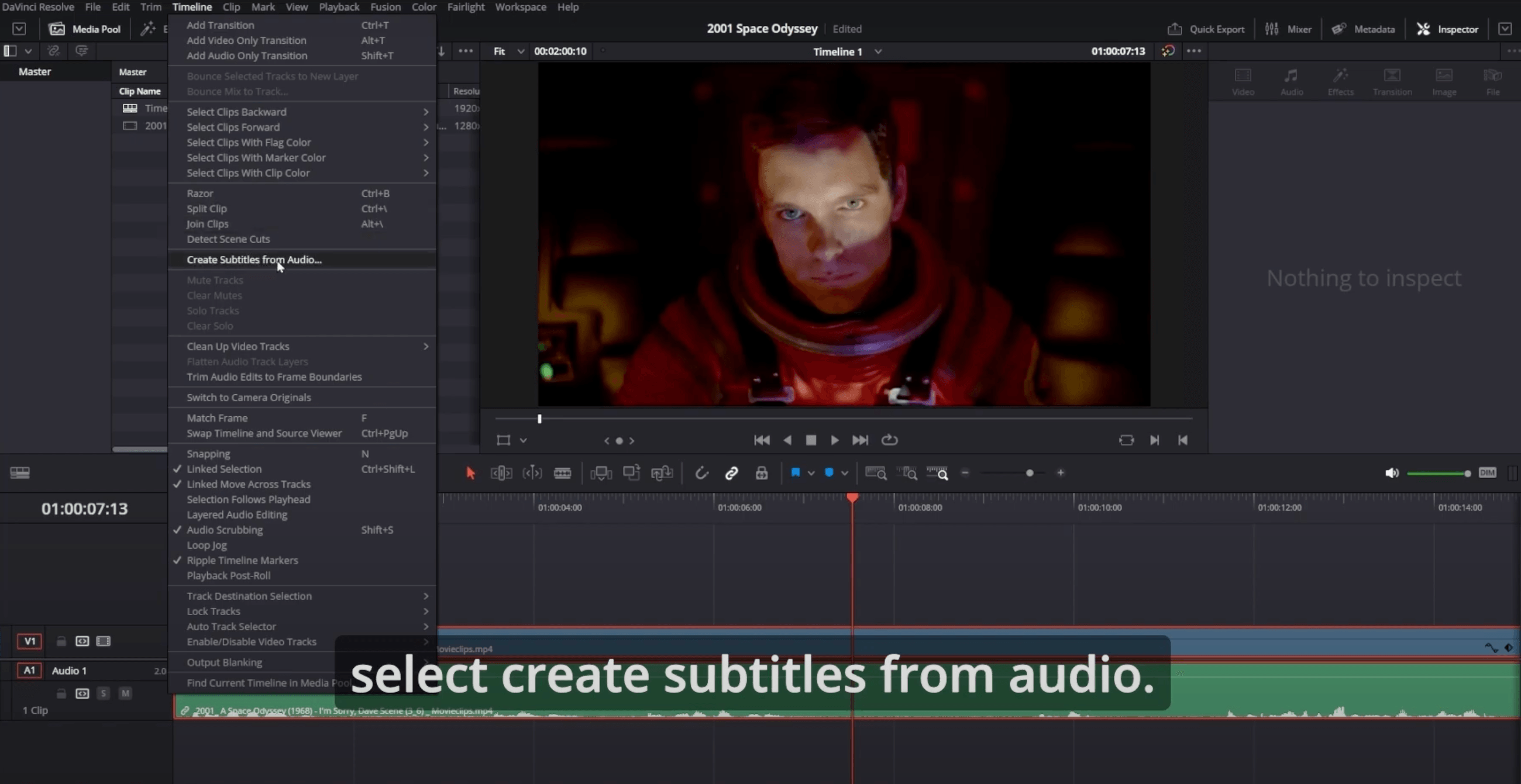Screen dimensions: 1521x784
Task: Open the Mixer panel
Action: pos(1288,28)
